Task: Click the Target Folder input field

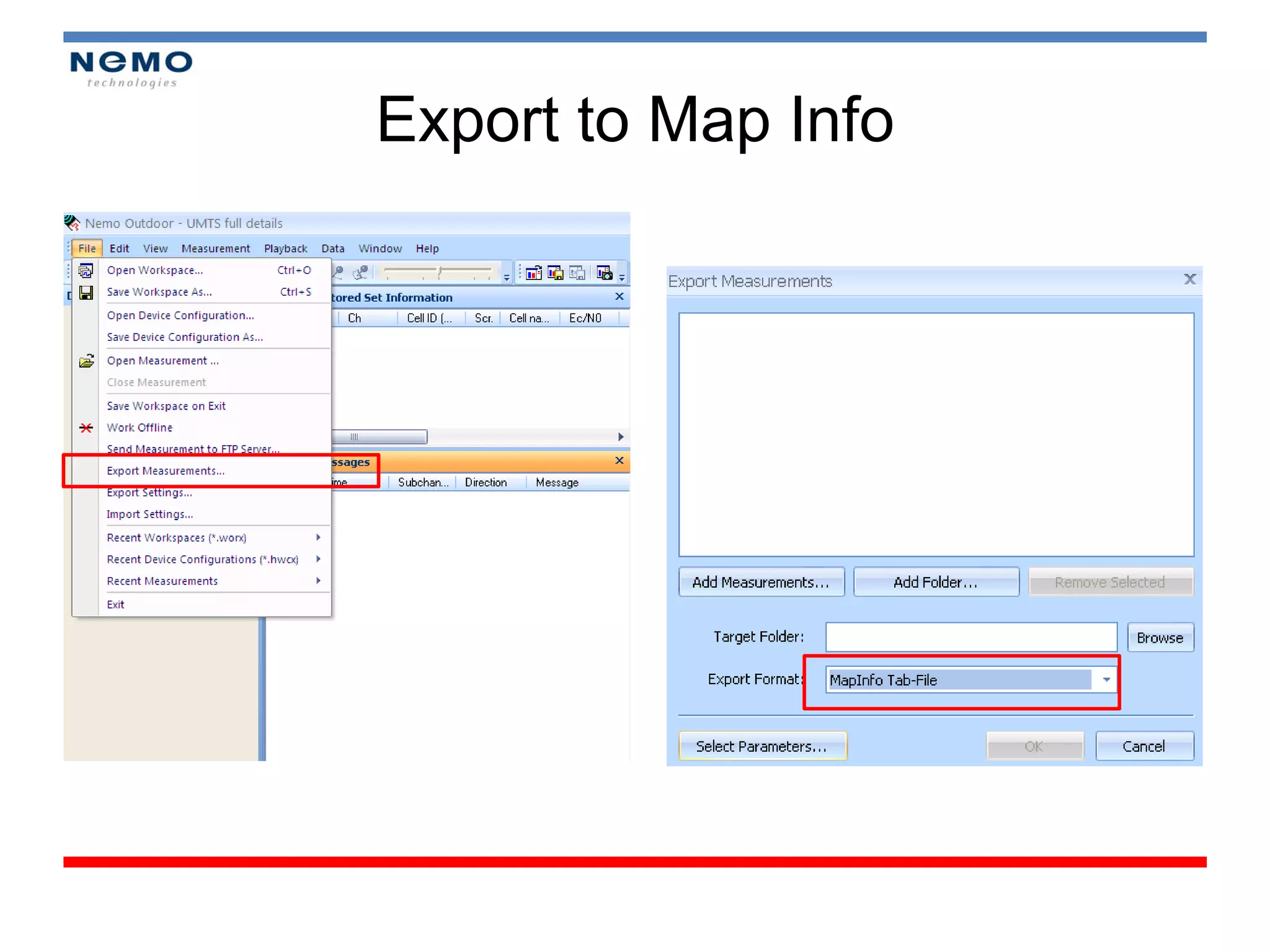Action: coord(971,638)
